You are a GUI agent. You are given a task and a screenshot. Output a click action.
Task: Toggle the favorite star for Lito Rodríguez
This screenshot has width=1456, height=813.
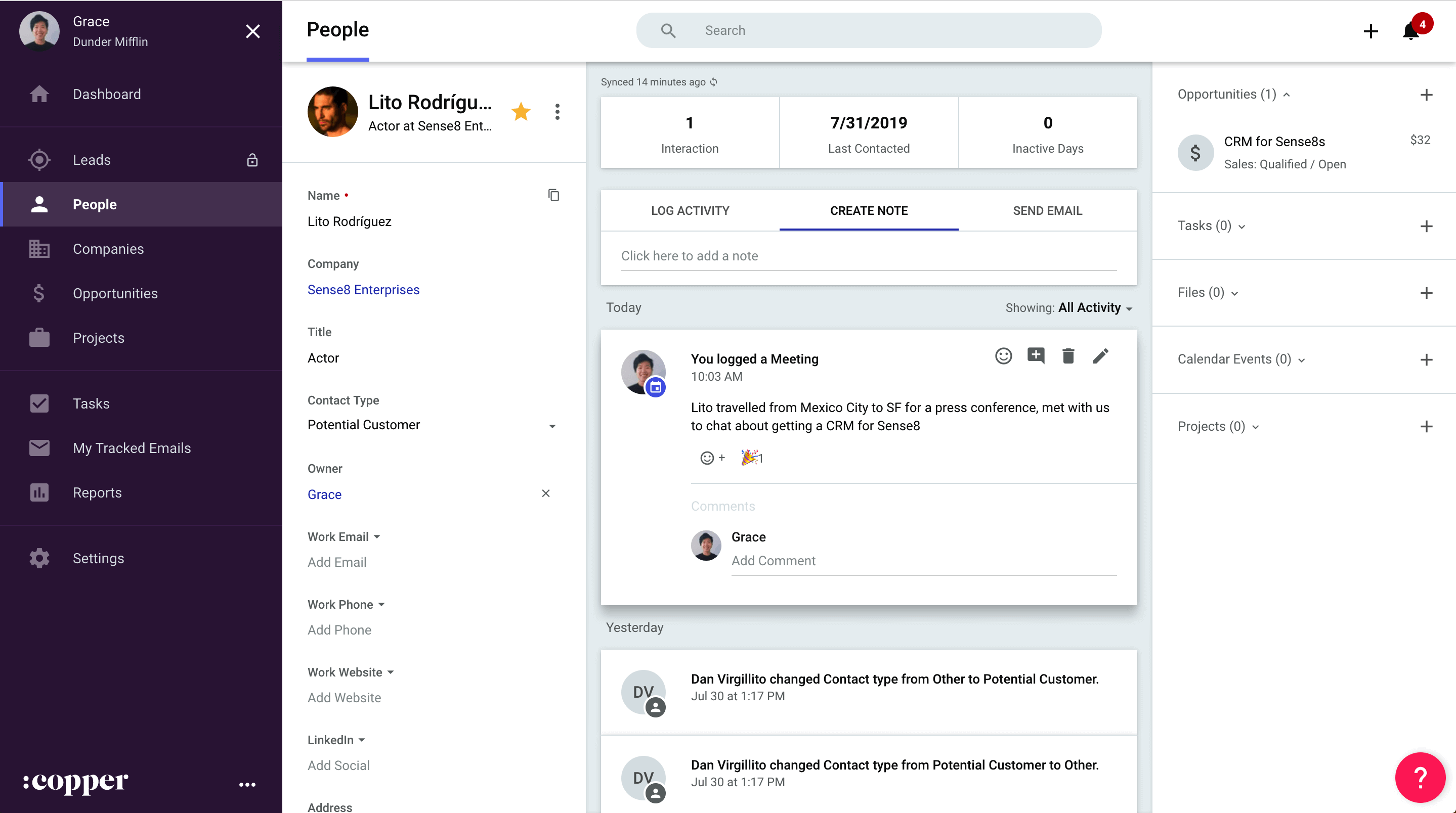click(x=521, y=111)
